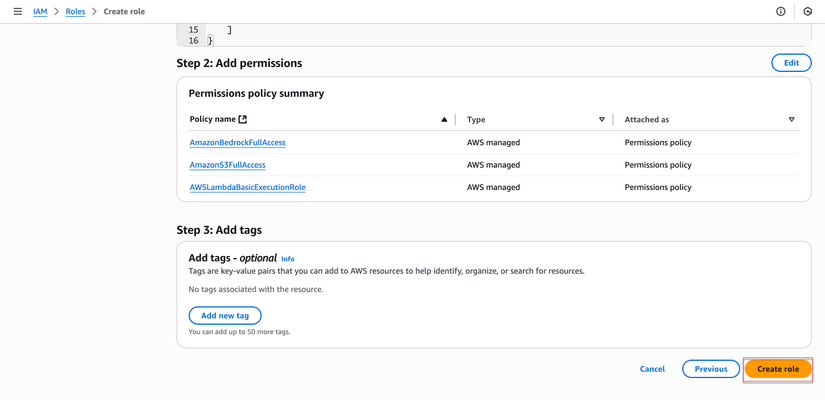
Task: Go back with the Previous button
Action: [x=711, y=369]
